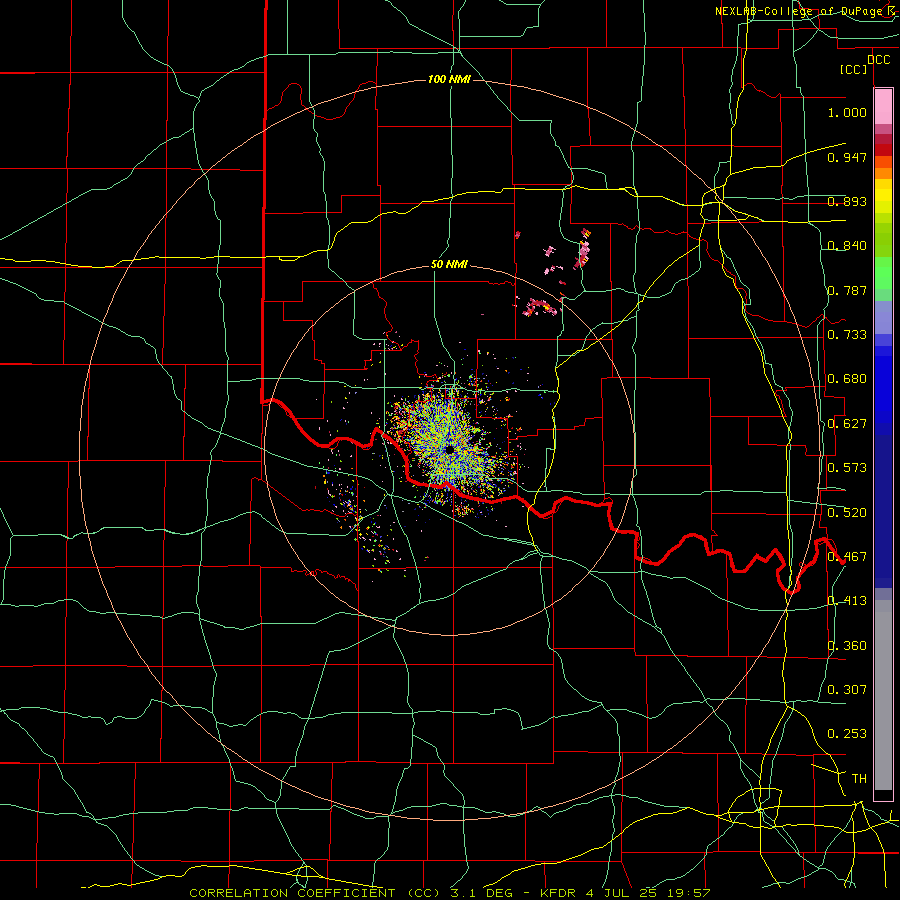Click the "[CC]" legend unit label

tap(854, 70)
